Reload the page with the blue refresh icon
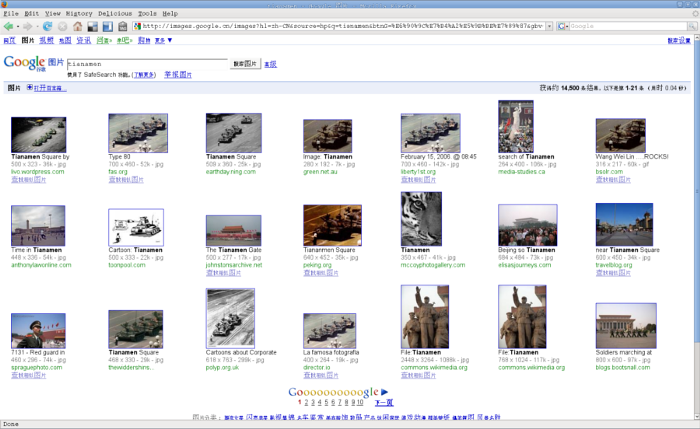The width and height of the screenshot is (700, 429). coord(47,26)
